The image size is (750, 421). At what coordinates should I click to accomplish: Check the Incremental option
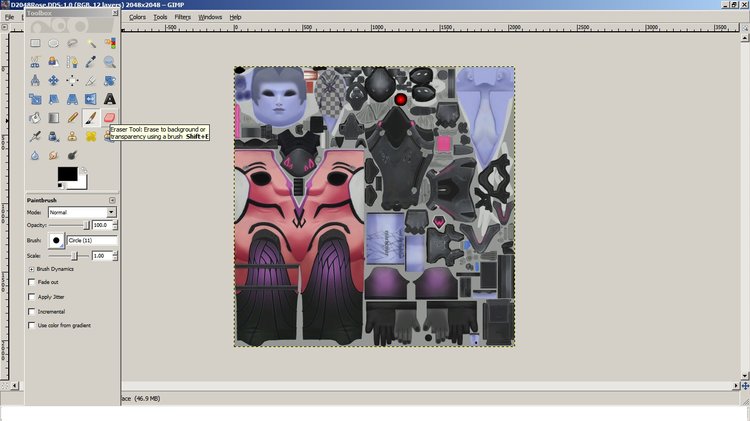click(32, 311)
